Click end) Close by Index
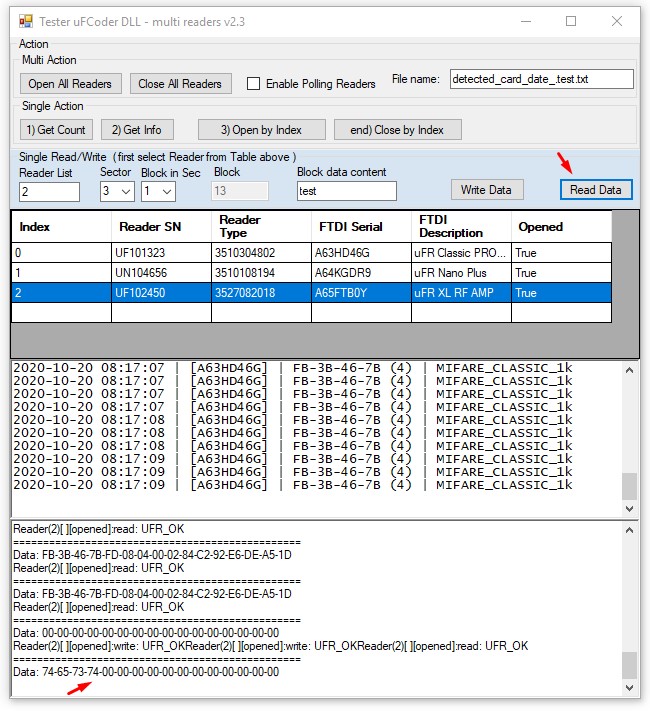This screenshot has height=711, width=650. 397,130
